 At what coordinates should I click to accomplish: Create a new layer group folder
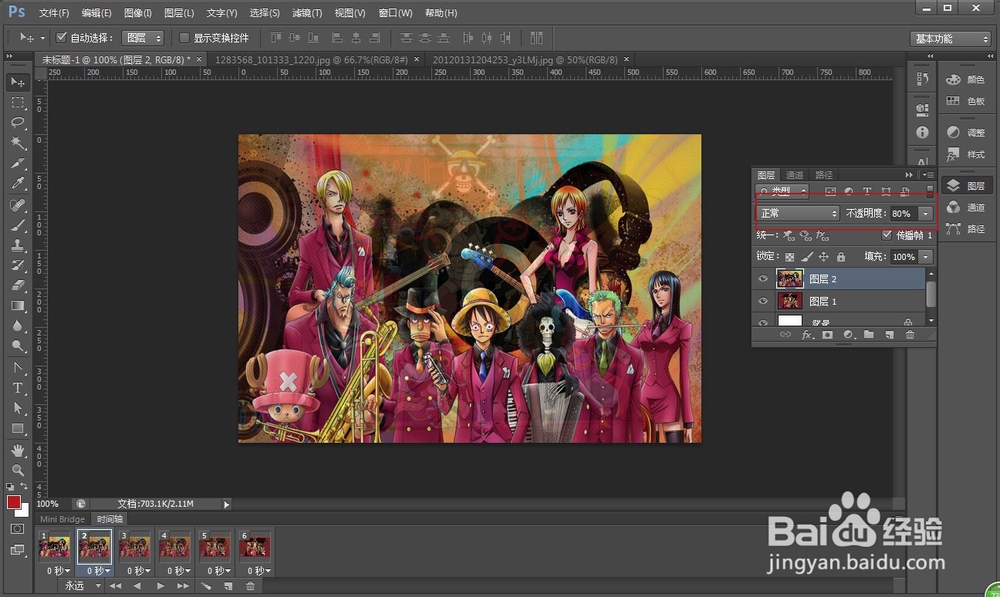[869, 335]
